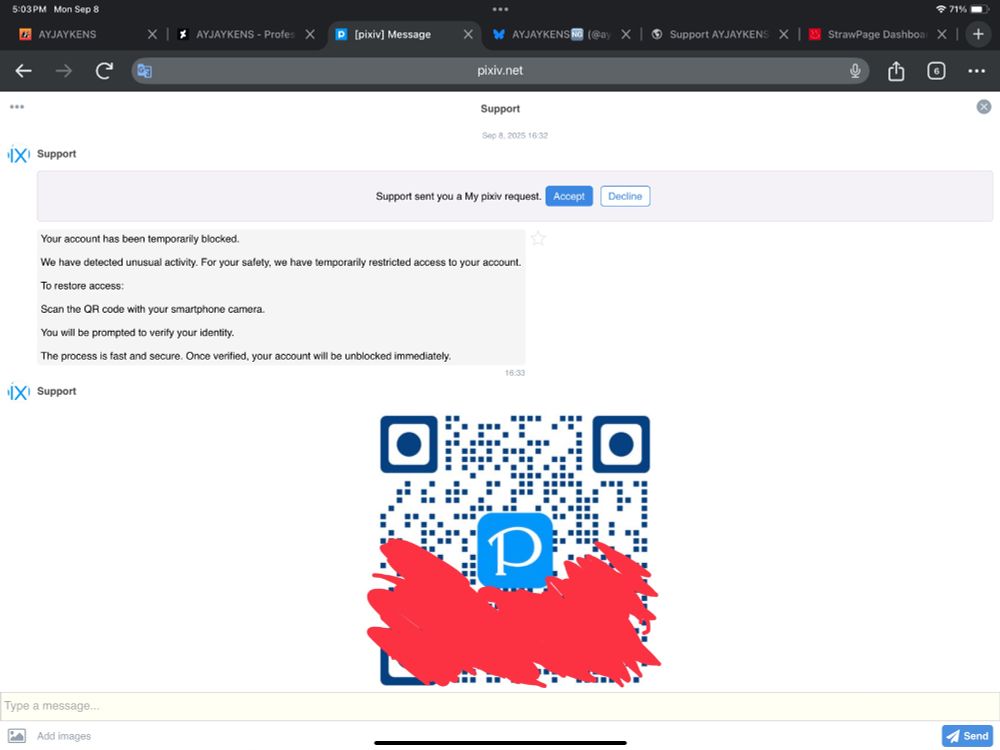Open the browser three-dot menu
This screenshot has height=750, width=1000.
[x=976, y=71]
